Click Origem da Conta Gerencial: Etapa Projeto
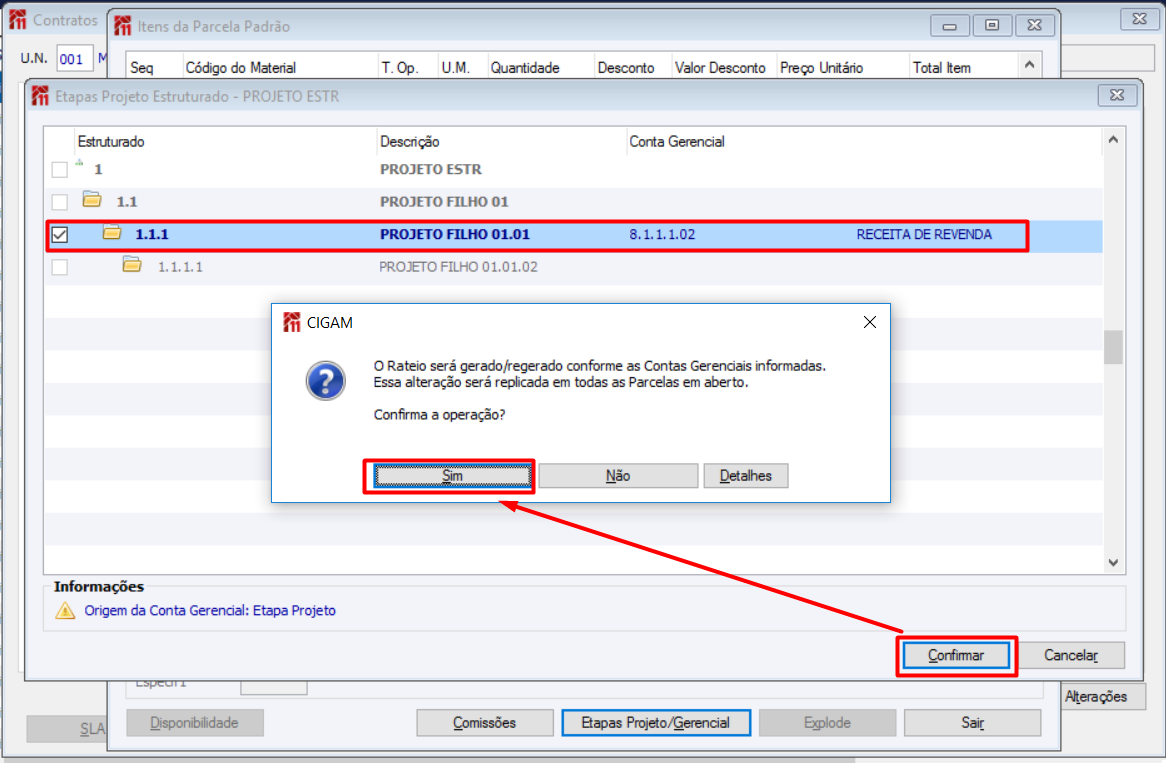 (210, 611)
